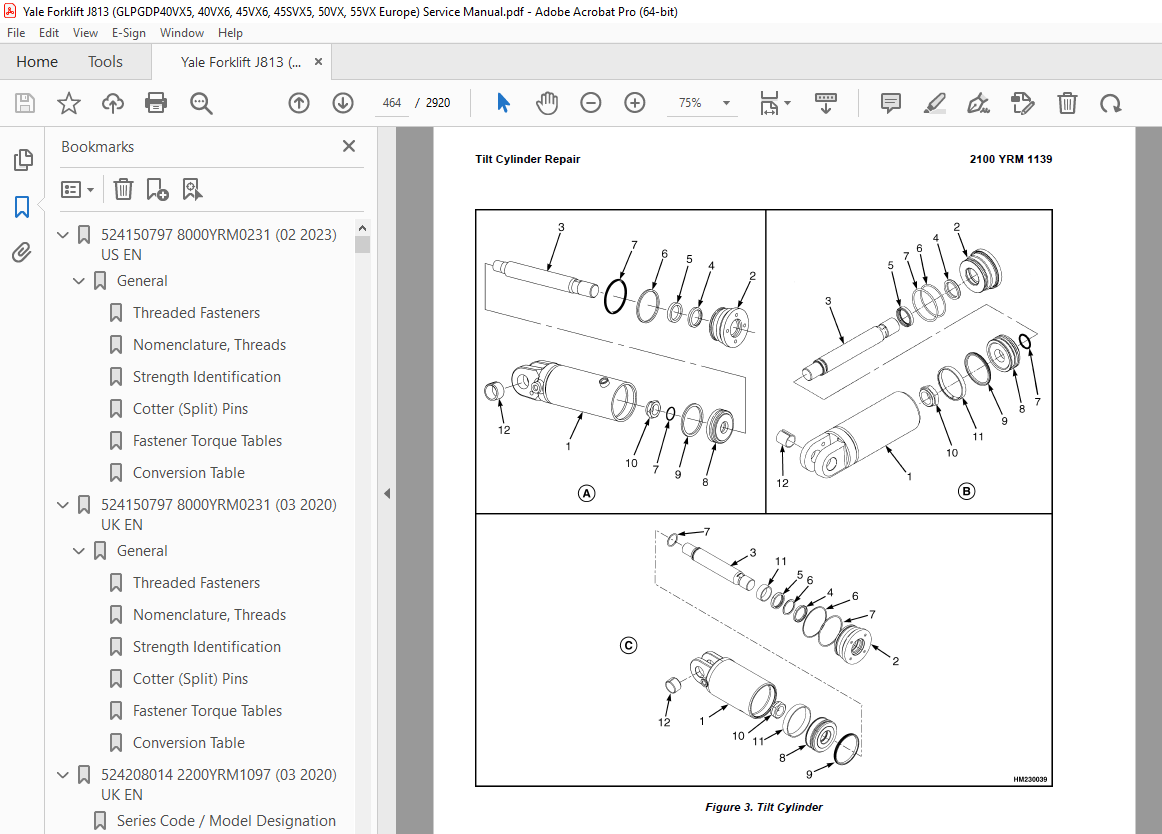Close the Yale Forklift J813 tab
The width and height of the screenshot is (1162, 834).
[x=318, y=62]
